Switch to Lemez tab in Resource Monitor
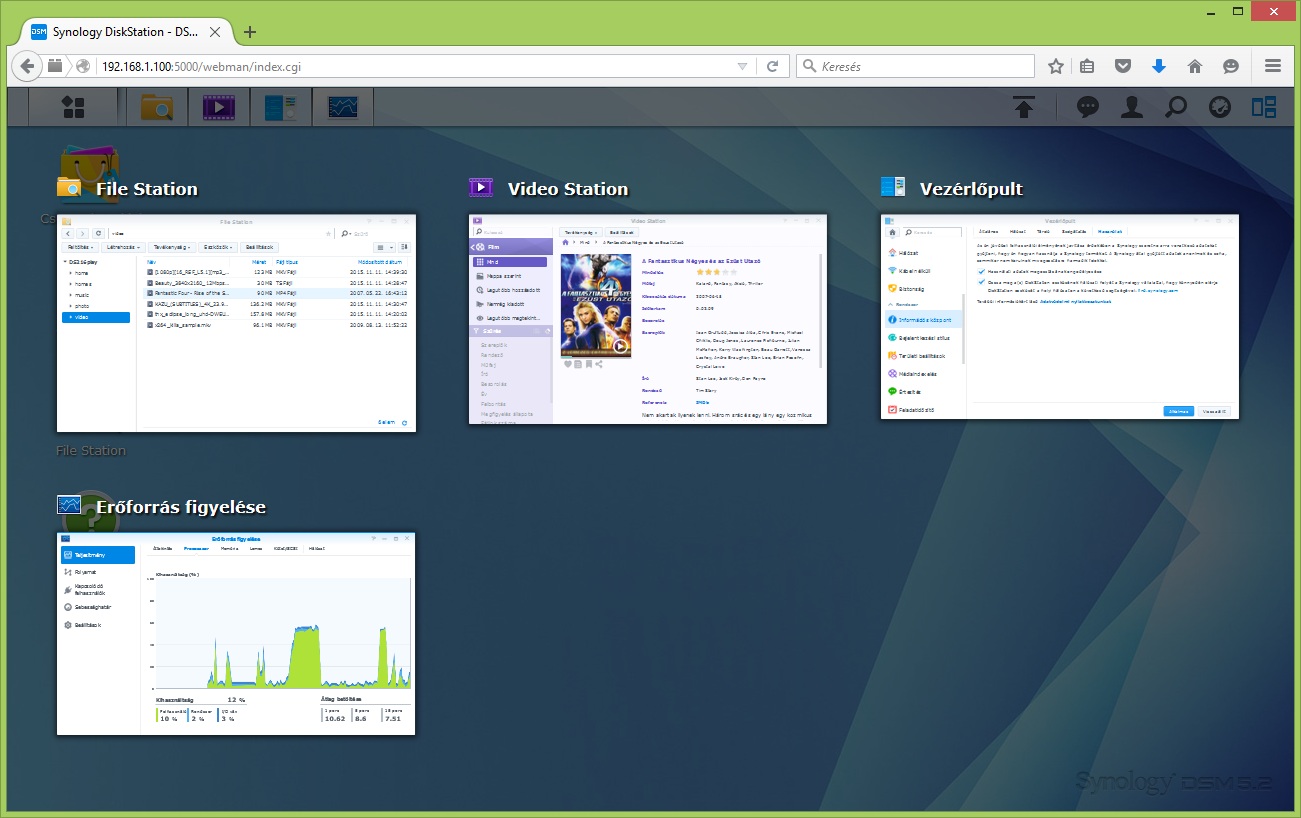The height and width of the screenshot is (818, 1301). [x=256, y=549]
